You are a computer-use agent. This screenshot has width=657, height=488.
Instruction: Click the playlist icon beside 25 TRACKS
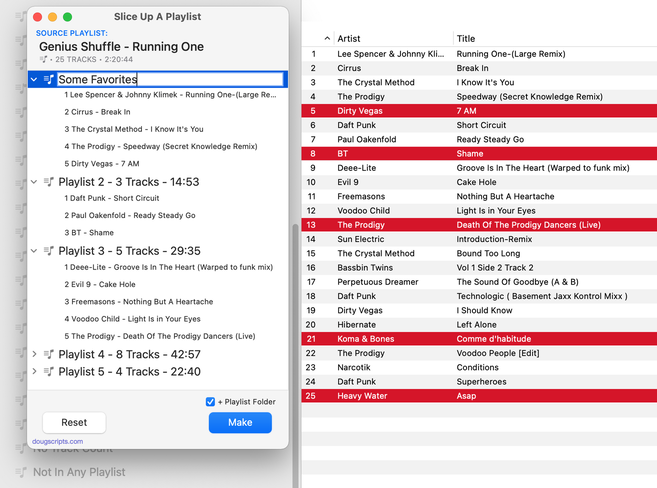[43, 59]
